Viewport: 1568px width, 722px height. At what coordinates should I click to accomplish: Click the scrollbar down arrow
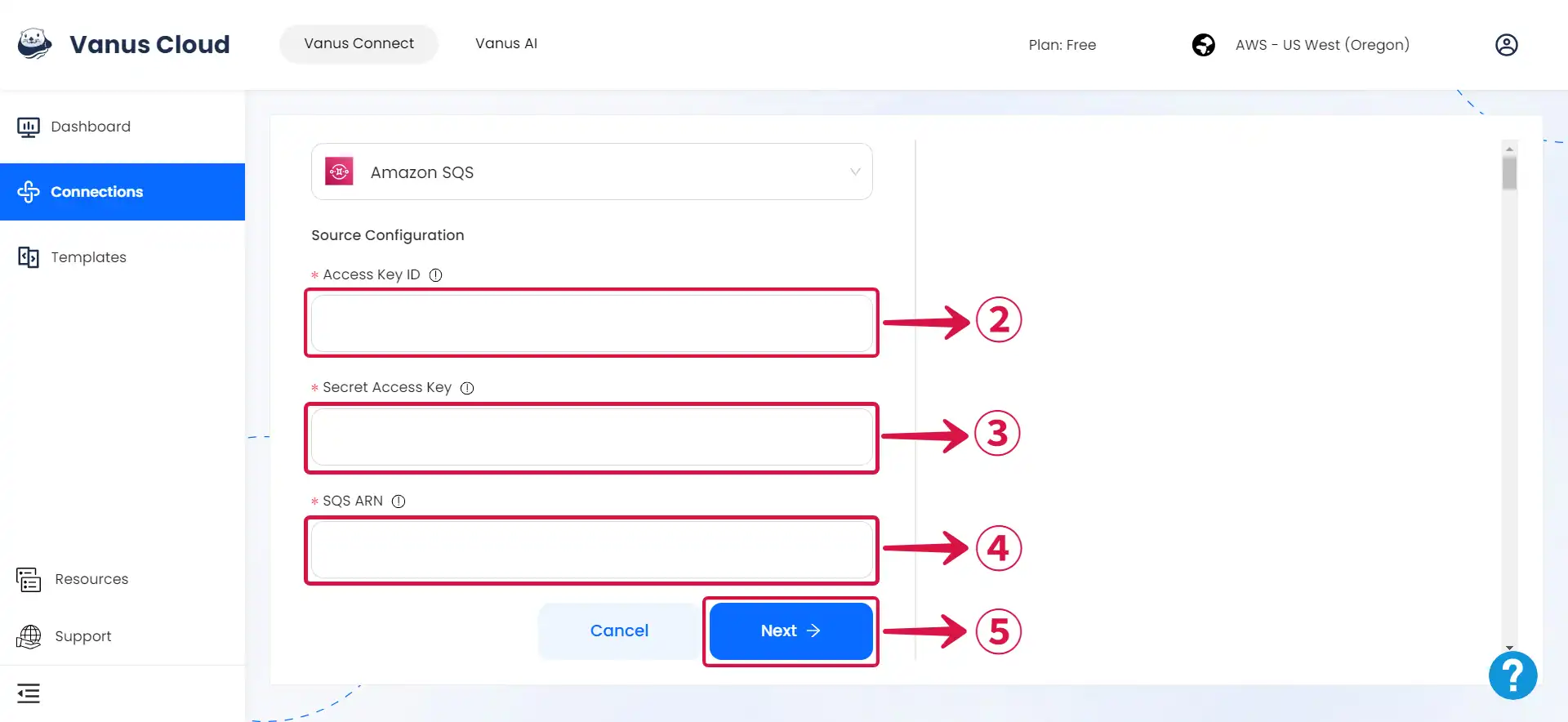point(1509,647)
